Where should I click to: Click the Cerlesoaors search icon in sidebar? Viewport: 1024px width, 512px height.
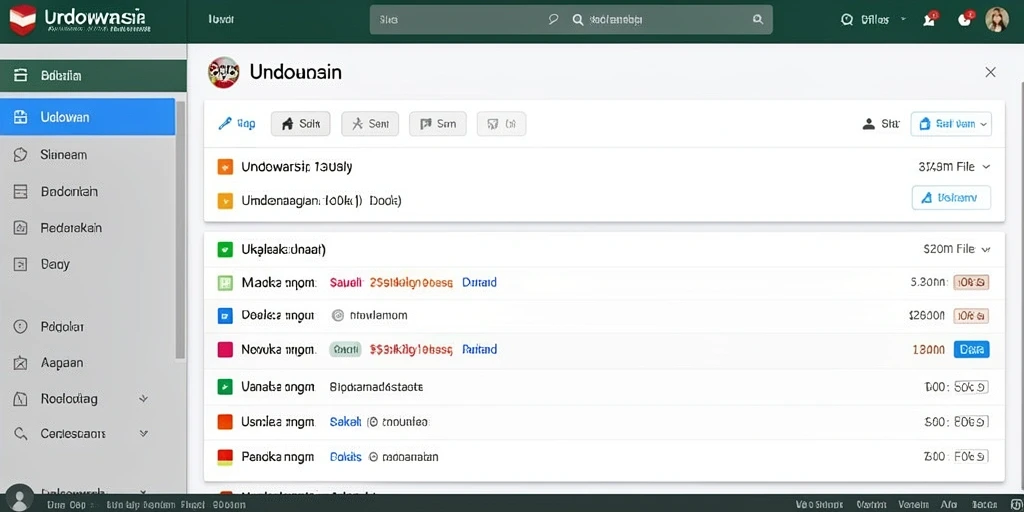(x=21, y=433)
